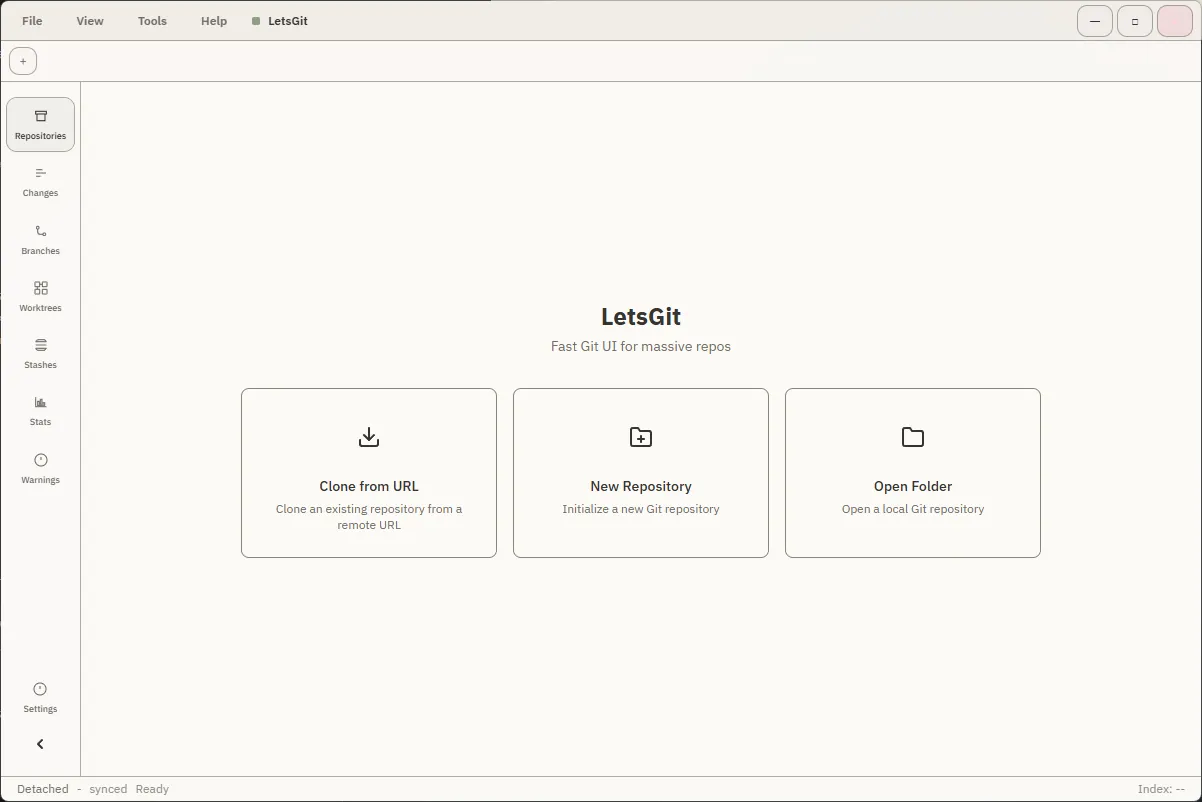Switch to the LetsGit tab
The height and width of the screenshot is (802, 1202).
coord(280,20)
